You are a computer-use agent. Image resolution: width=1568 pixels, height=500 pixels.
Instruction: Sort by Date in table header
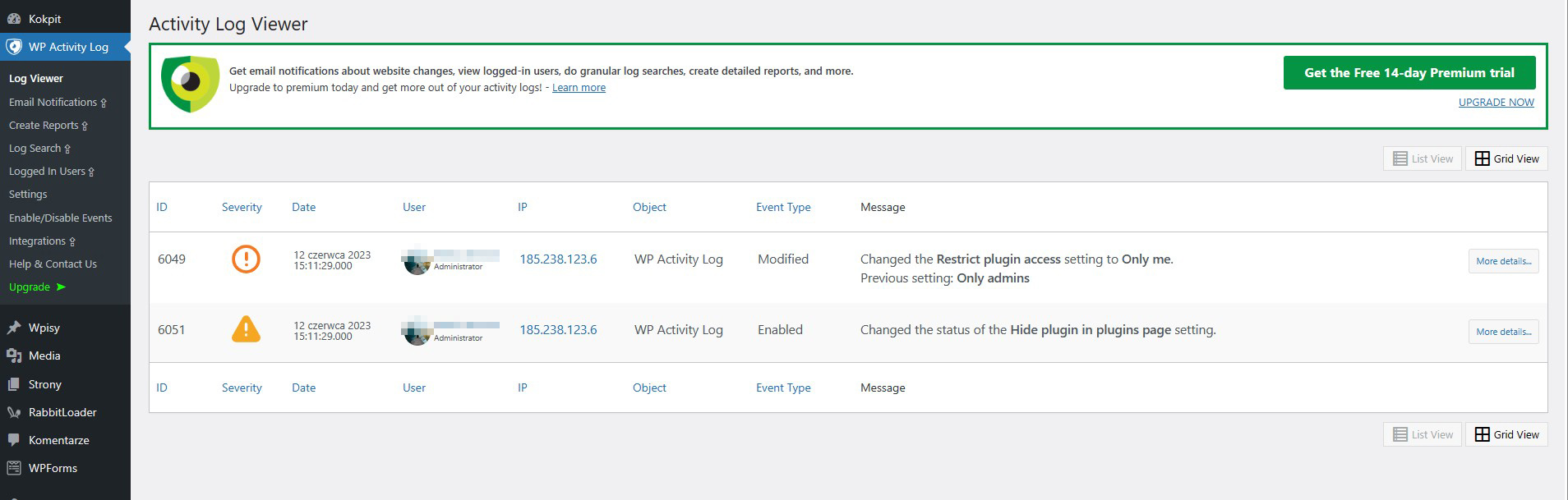303,207
